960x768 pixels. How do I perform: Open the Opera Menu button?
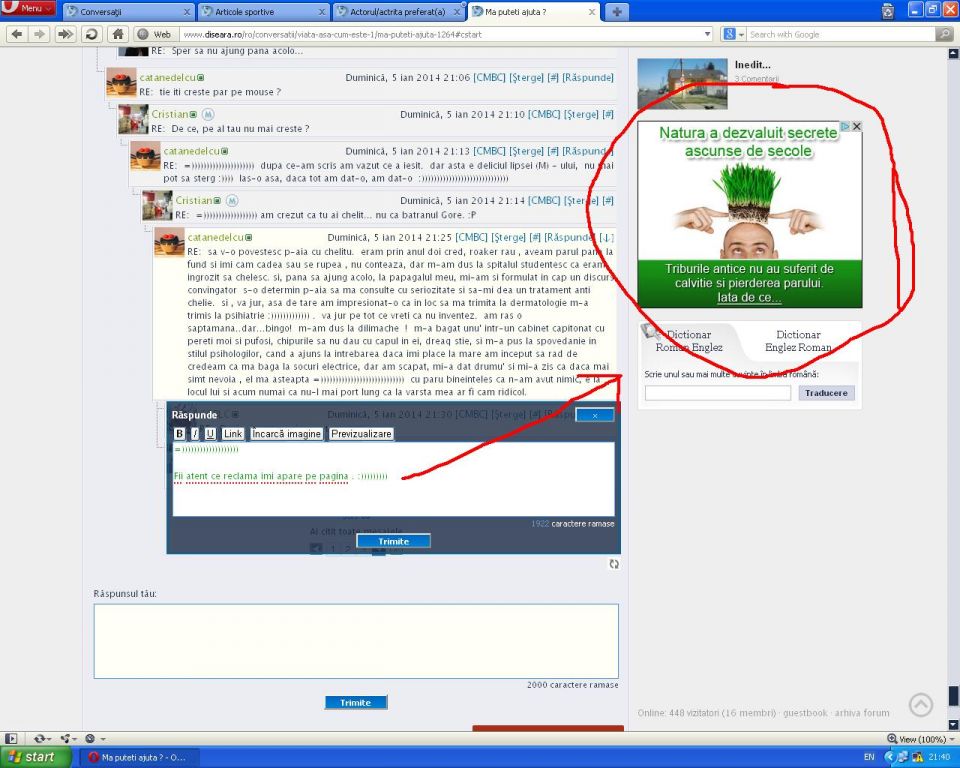pyautogui.click(x=28, y=8)
